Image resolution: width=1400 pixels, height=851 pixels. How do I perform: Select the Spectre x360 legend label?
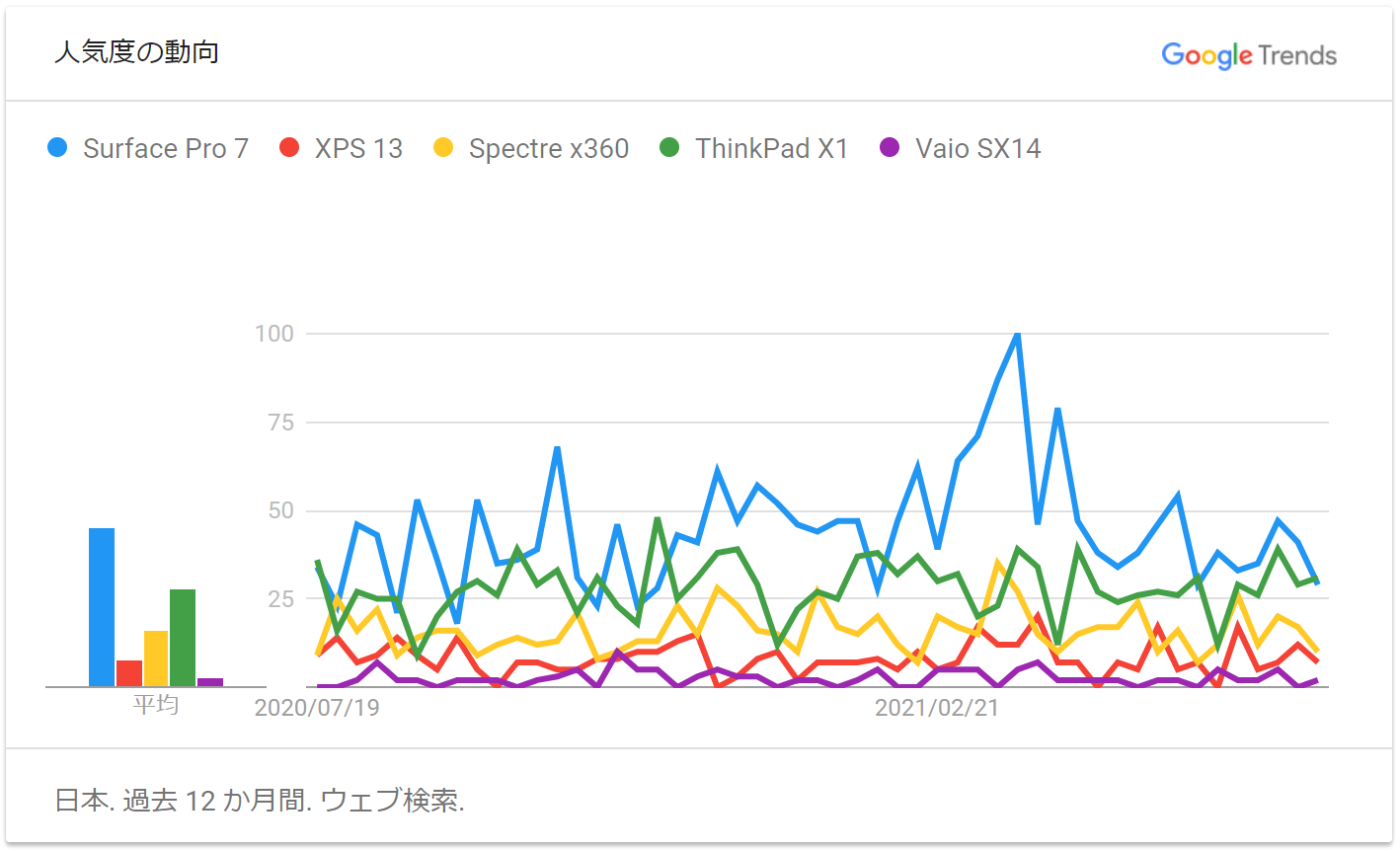pos(548,148)
